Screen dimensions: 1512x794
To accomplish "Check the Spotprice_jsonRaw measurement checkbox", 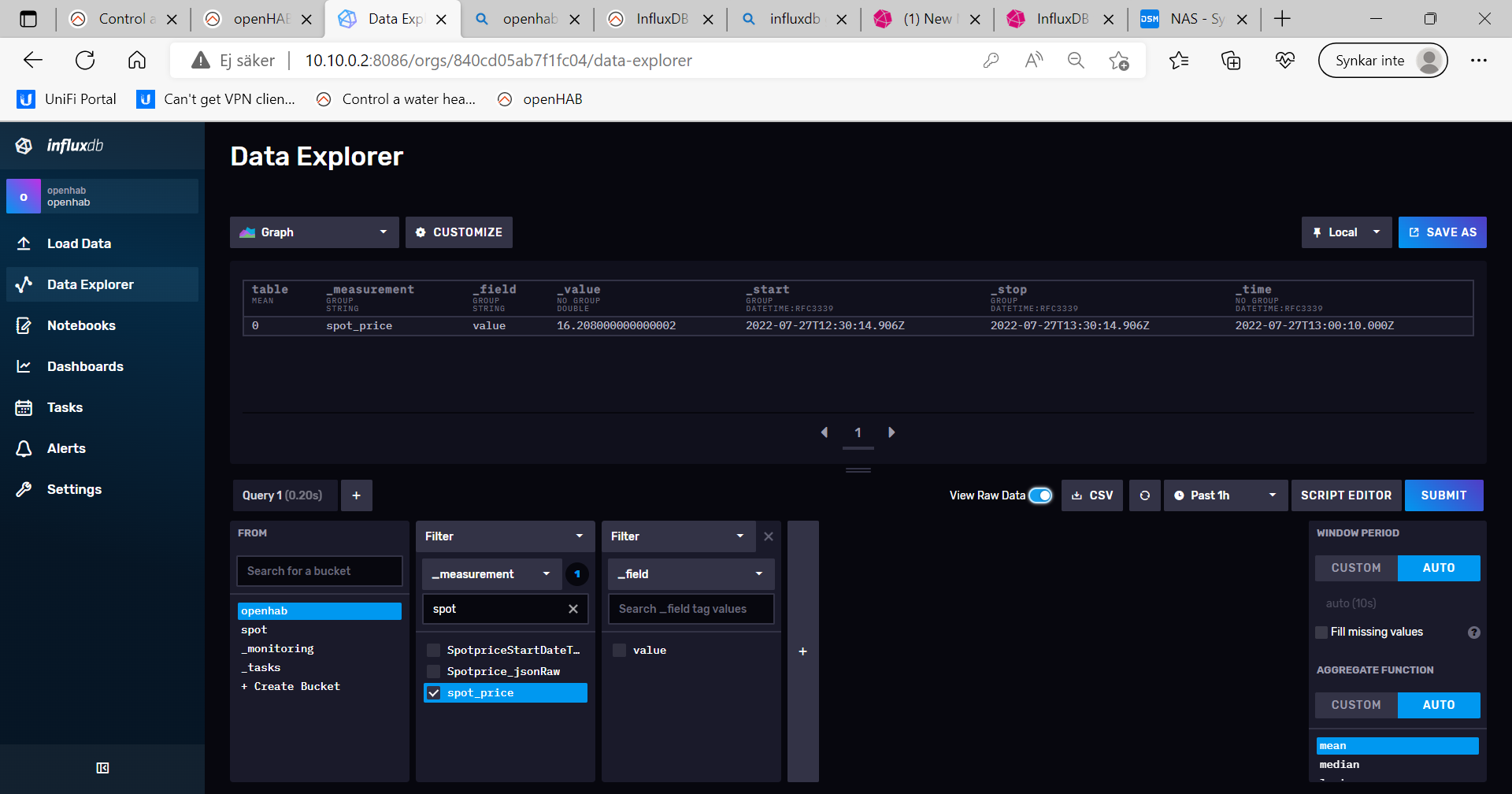I will pos(434,671).
